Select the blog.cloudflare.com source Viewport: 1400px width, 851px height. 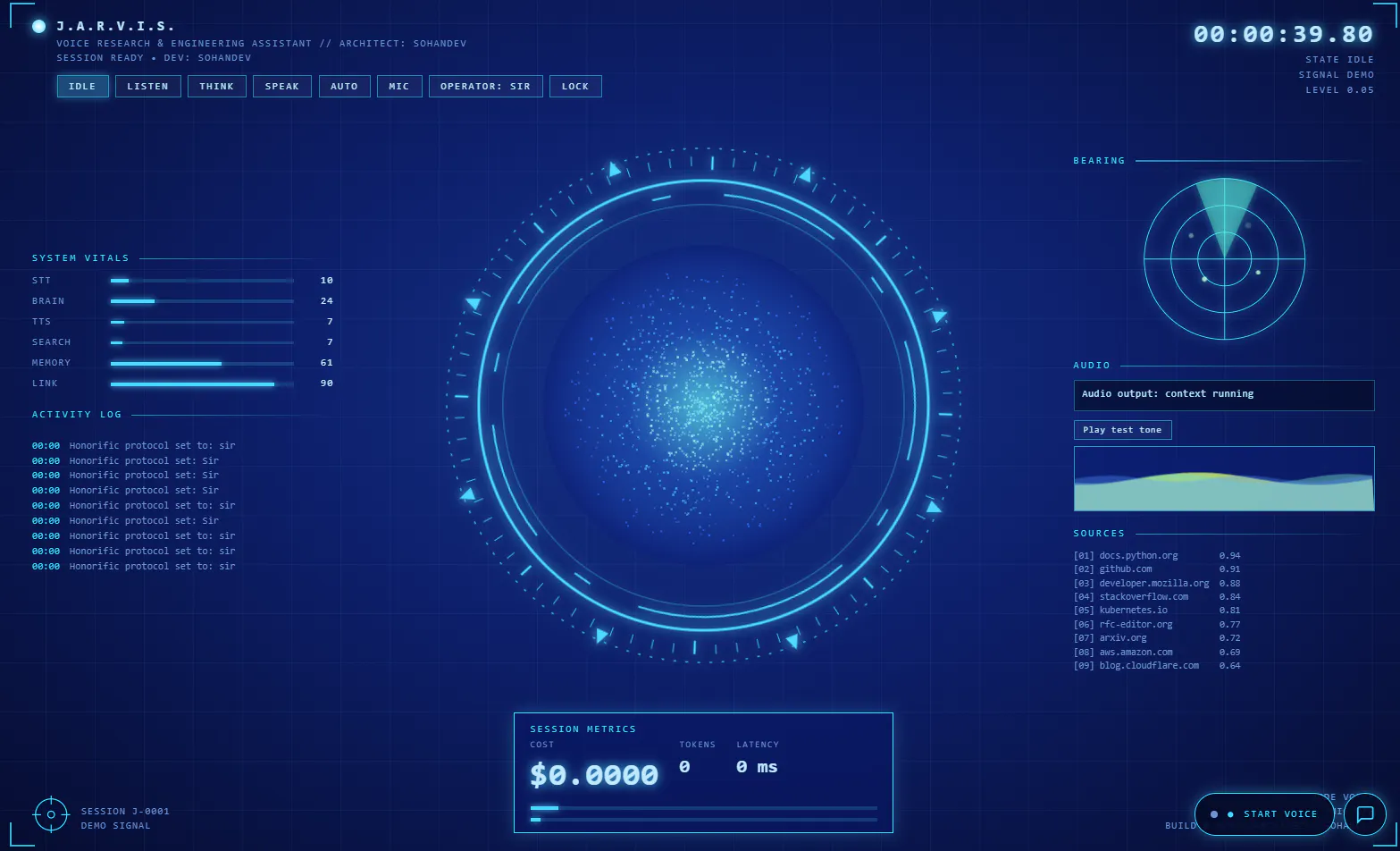tap(1157, 666)
